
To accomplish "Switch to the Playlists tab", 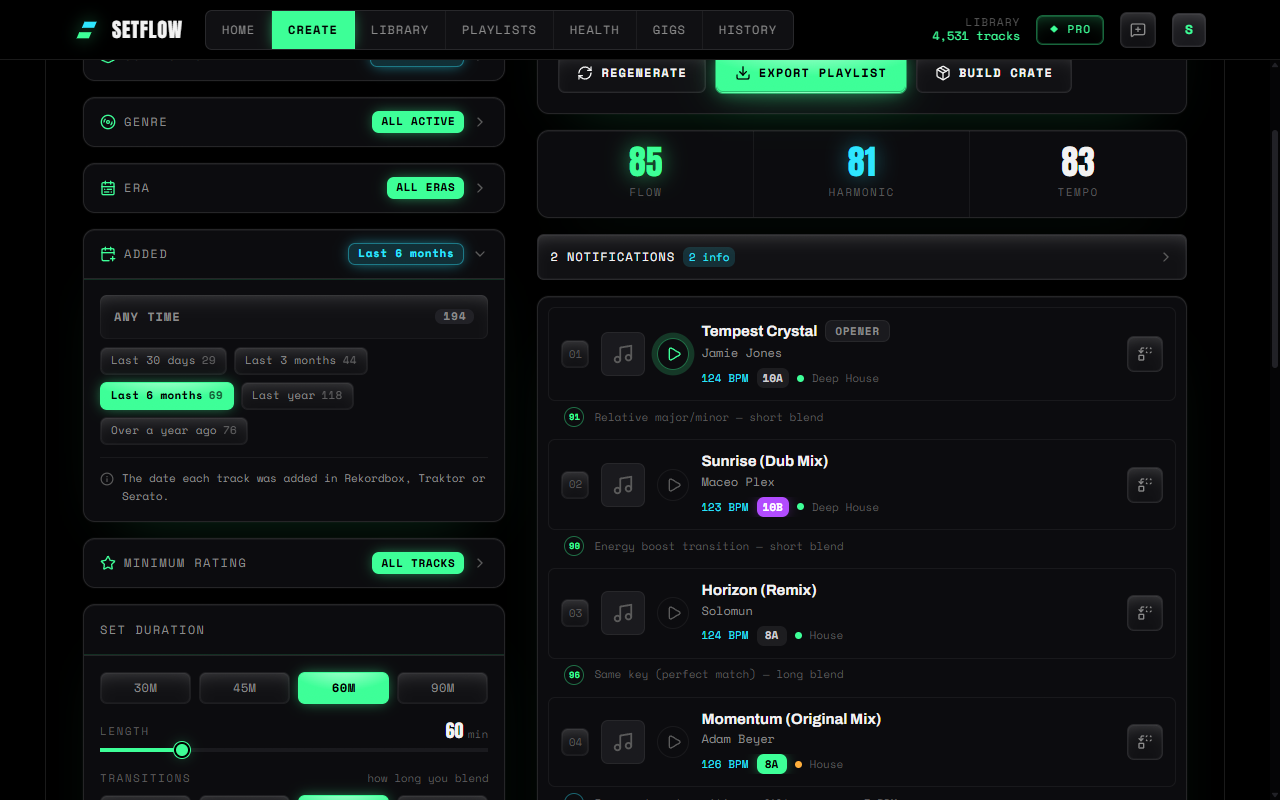I will click(499, 30).
